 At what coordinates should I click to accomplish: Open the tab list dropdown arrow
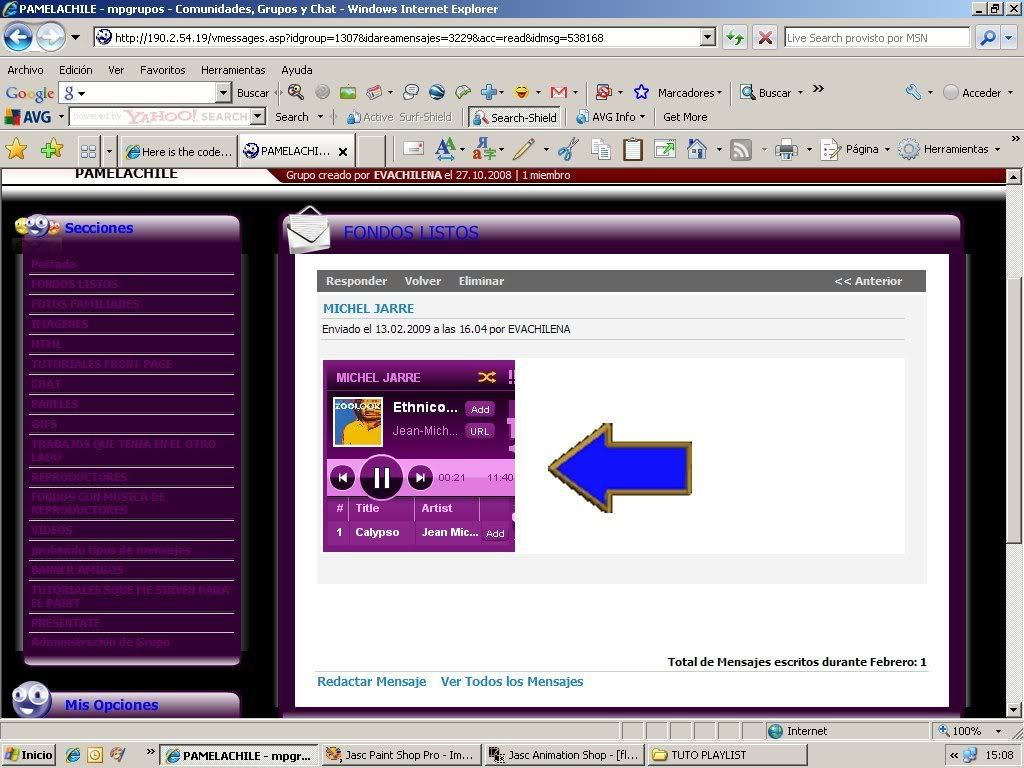[x=109, y=152]
